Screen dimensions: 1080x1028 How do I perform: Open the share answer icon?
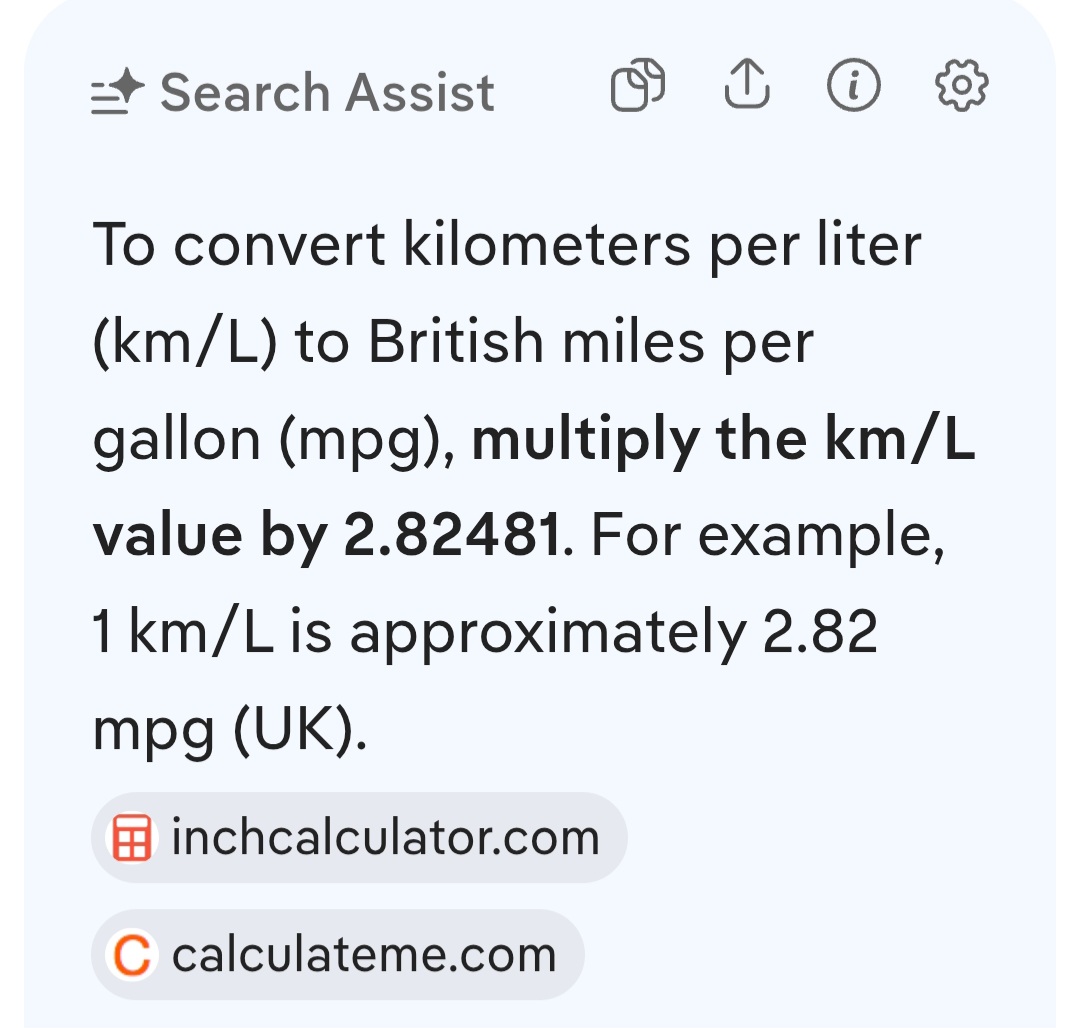click(x=747, y=84)
